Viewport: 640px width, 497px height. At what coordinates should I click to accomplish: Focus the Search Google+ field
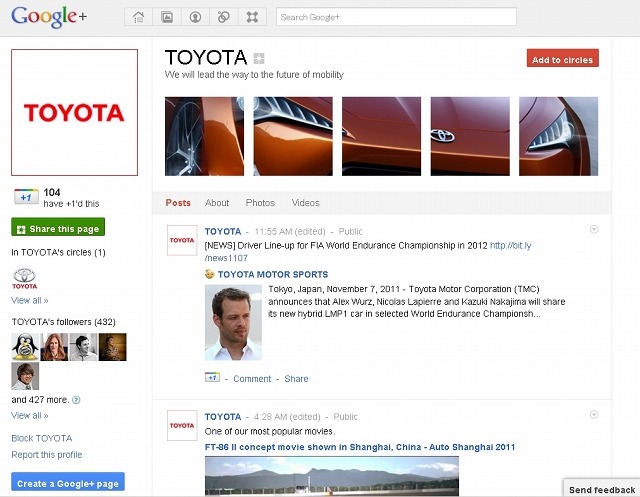396,17
